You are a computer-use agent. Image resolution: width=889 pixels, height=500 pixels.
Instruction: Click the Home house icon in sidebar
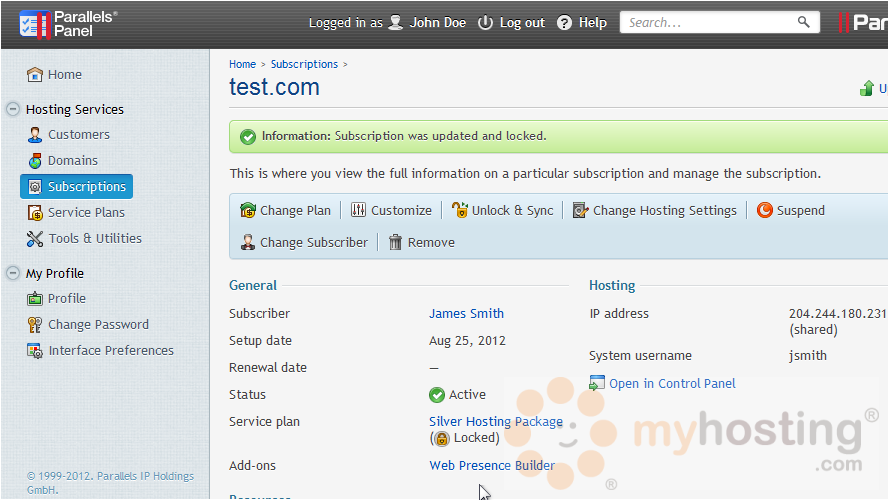tap(35, 74)
